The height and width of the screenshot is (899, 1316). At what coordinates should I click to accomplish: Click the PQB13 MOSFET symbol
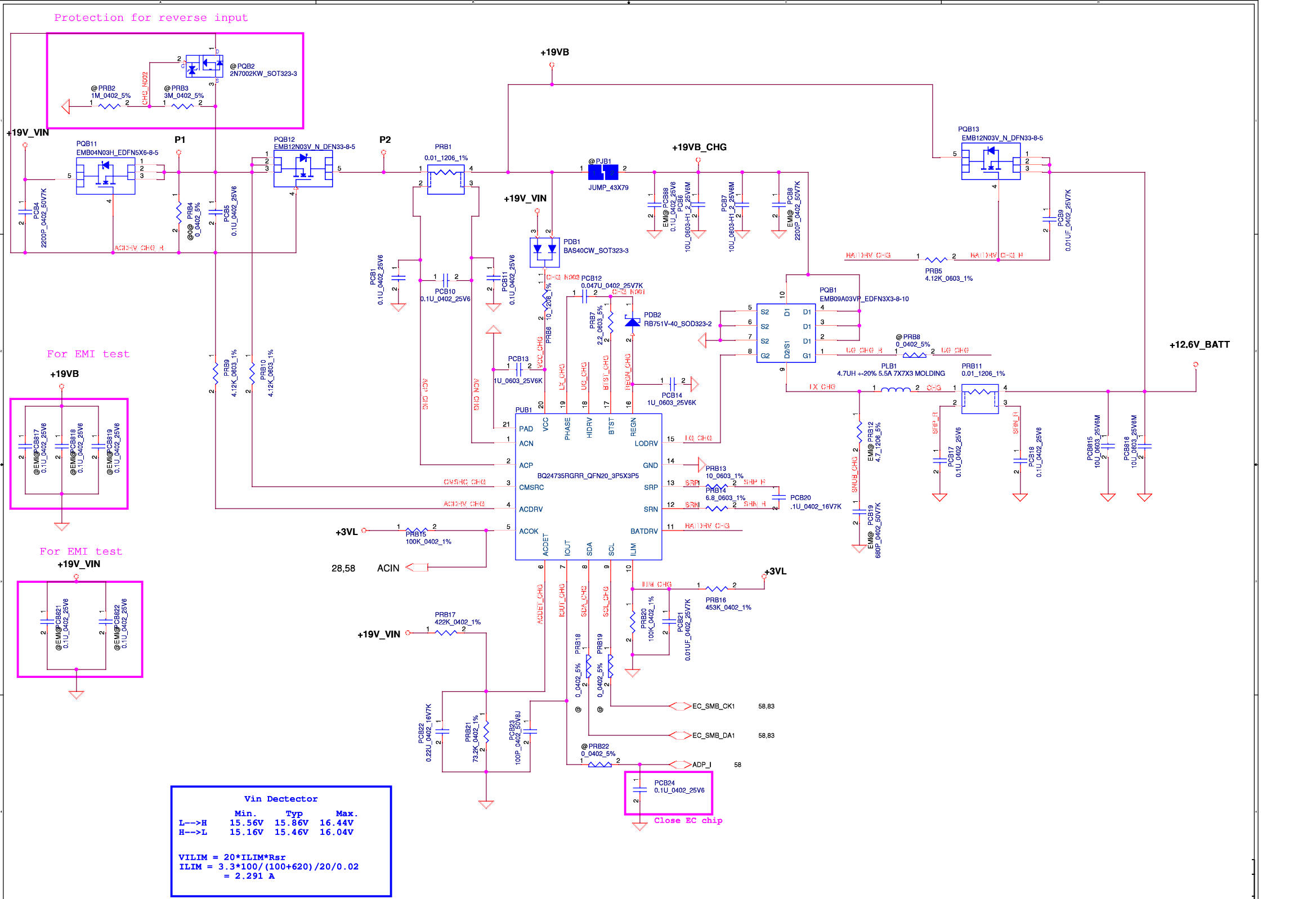pos(991,161)
